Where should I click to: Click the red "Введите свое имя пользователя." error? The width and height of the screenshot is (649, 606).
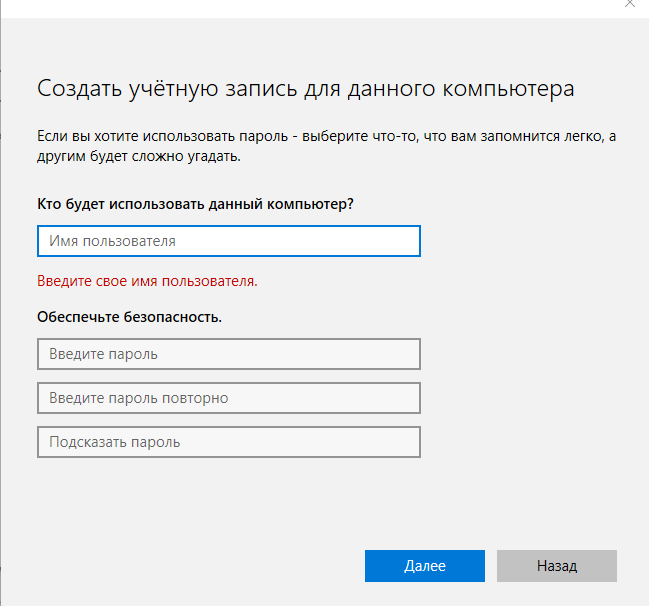[147, 281]
